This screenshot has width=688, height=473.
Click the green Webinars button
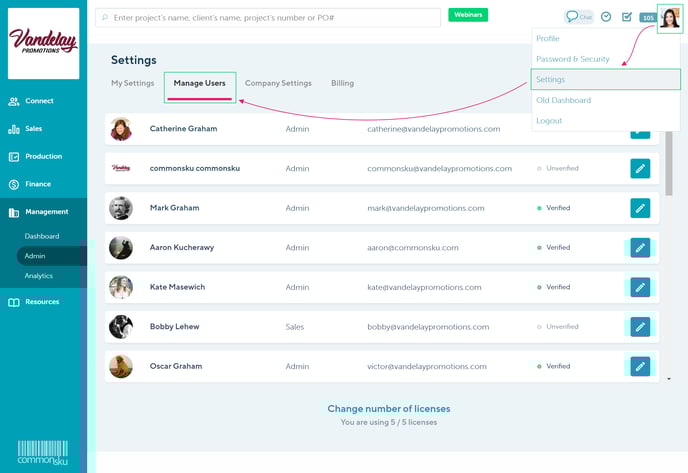(x=468, y=16)
